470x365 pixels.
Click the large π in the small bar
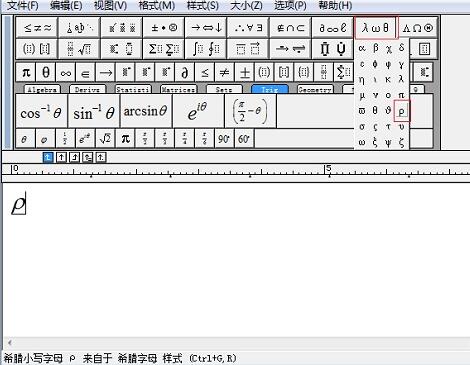[26, 72]
